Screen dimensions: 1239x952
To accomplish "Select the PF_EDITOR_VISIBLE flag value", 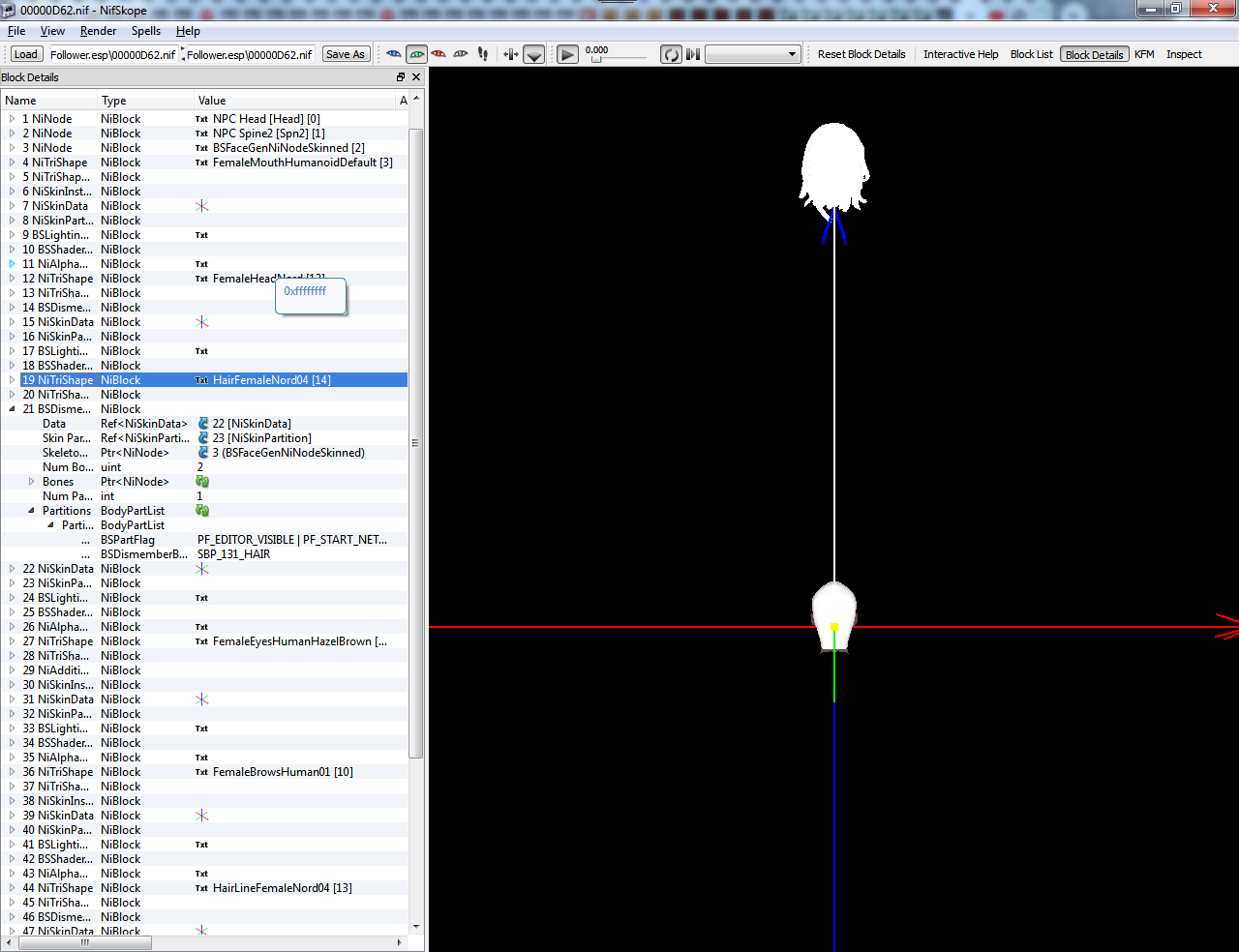I will coord(291,540).
